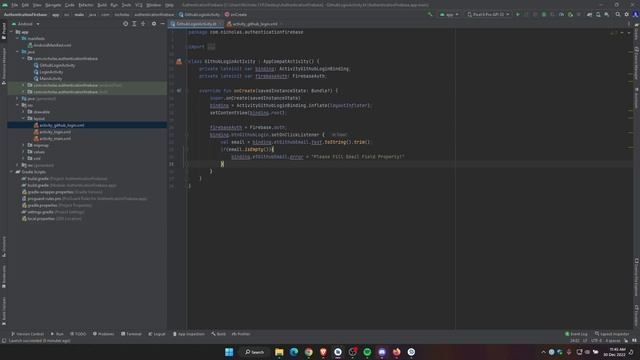The width and height of the screenshot is (640, 360).
Task: Collapse the manifests folder node
Action: 18,38
